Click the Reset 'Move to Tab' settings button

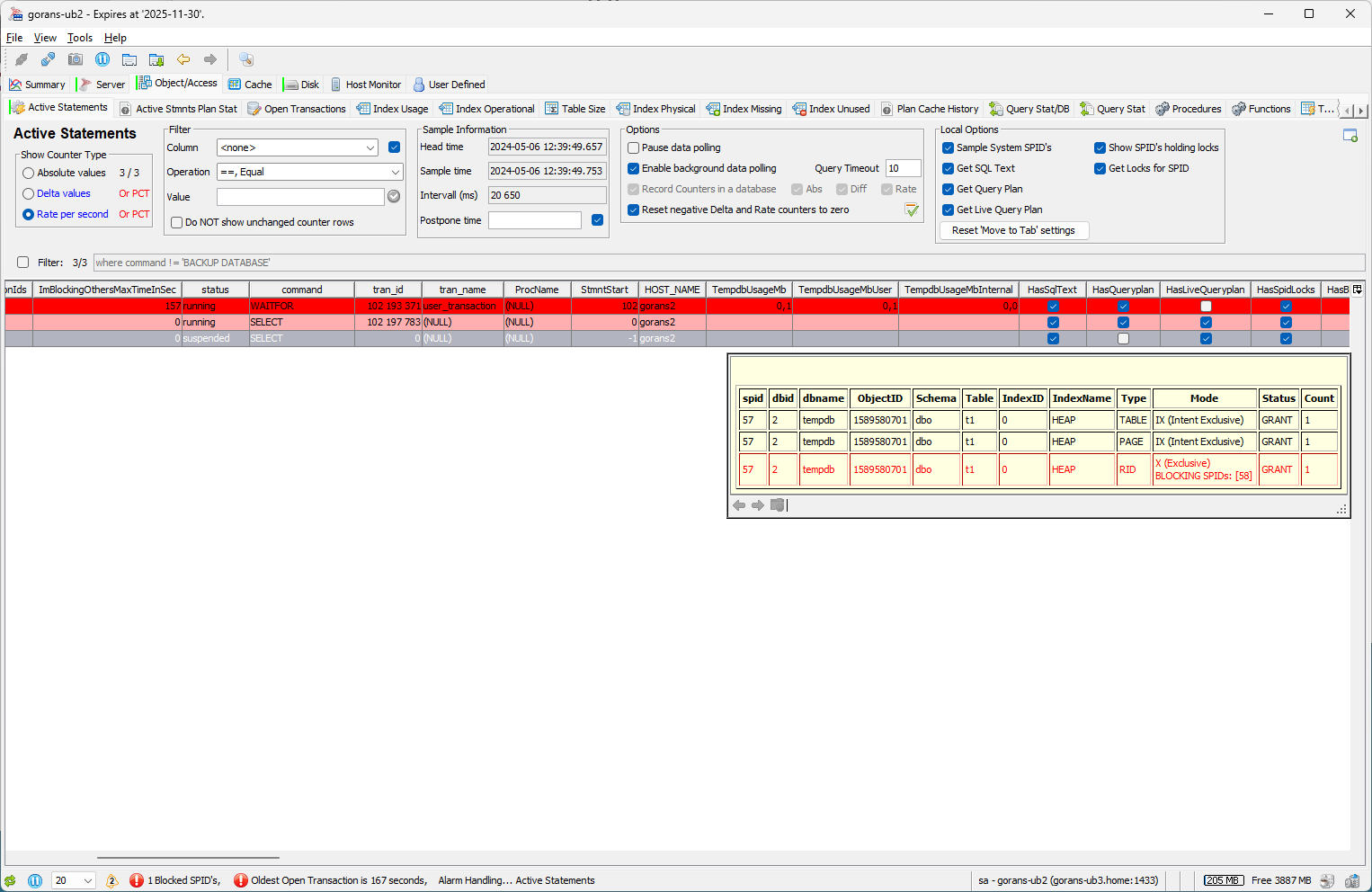pyautogui.click(x=1013, y=230)
